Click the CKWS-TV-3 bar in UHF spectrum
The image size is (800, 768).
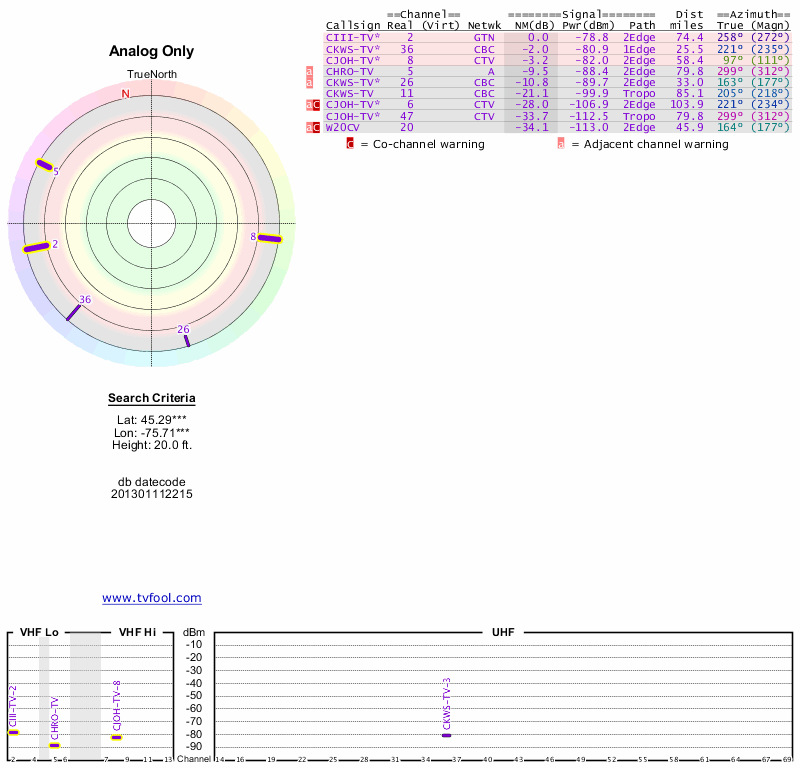[x=446, y=735]
